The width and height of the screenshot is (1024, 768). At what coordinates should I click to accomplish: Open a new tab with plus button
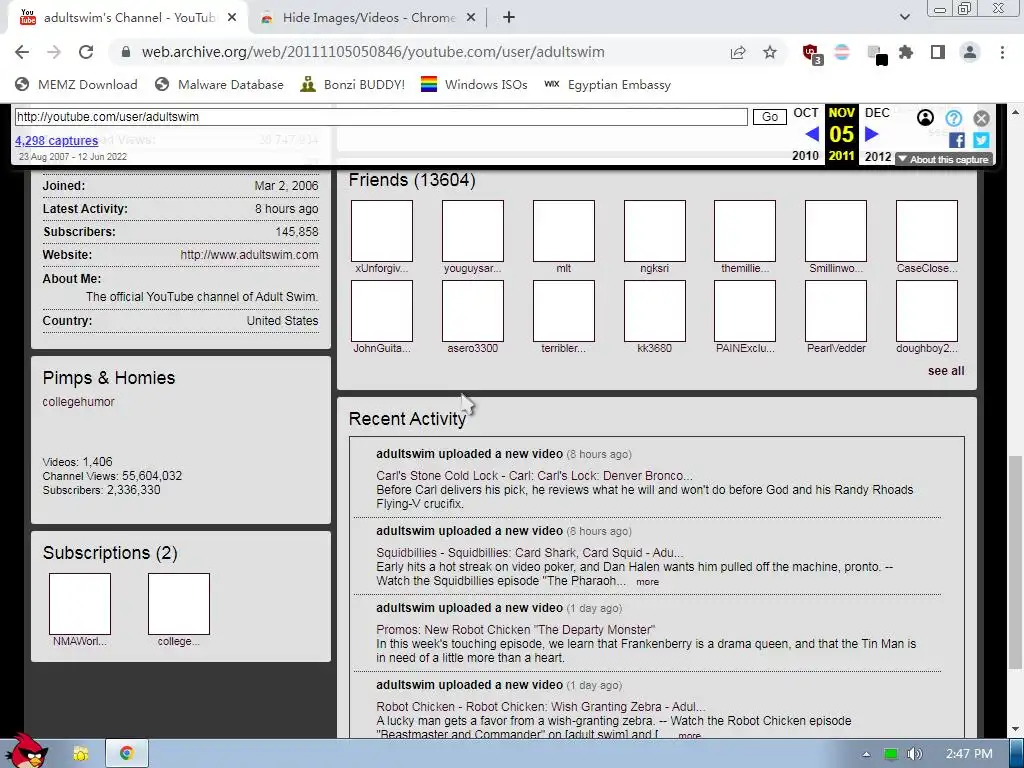coord(509,18)
